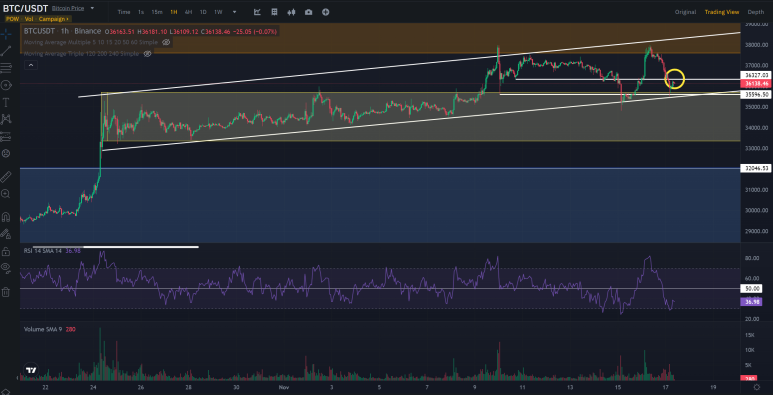
Task: Select the Text annotation tool
Action: pos(6,103)
